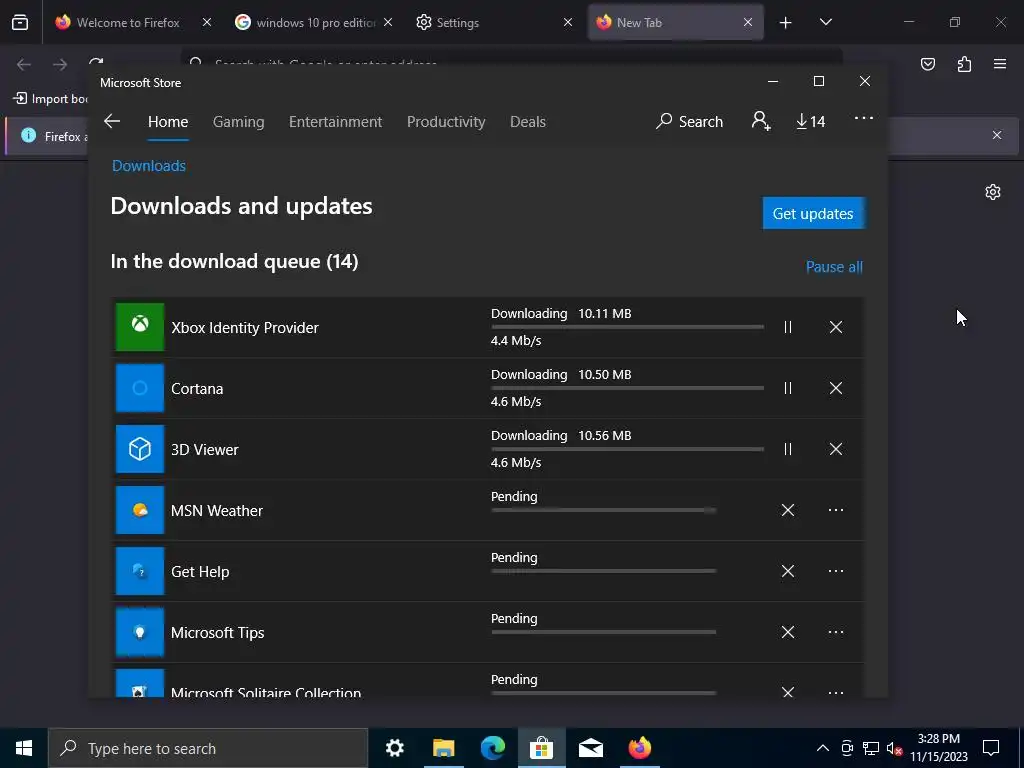Show hidden system tray icons

coord(822,748)
